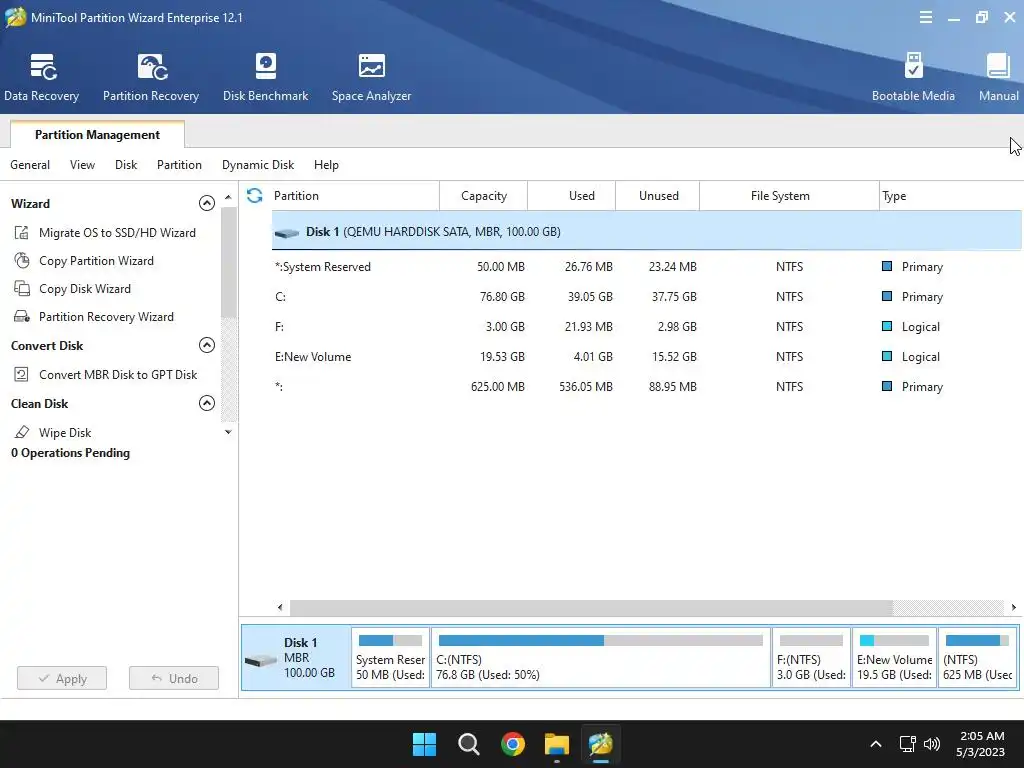Open the General menu

point(30,165)
